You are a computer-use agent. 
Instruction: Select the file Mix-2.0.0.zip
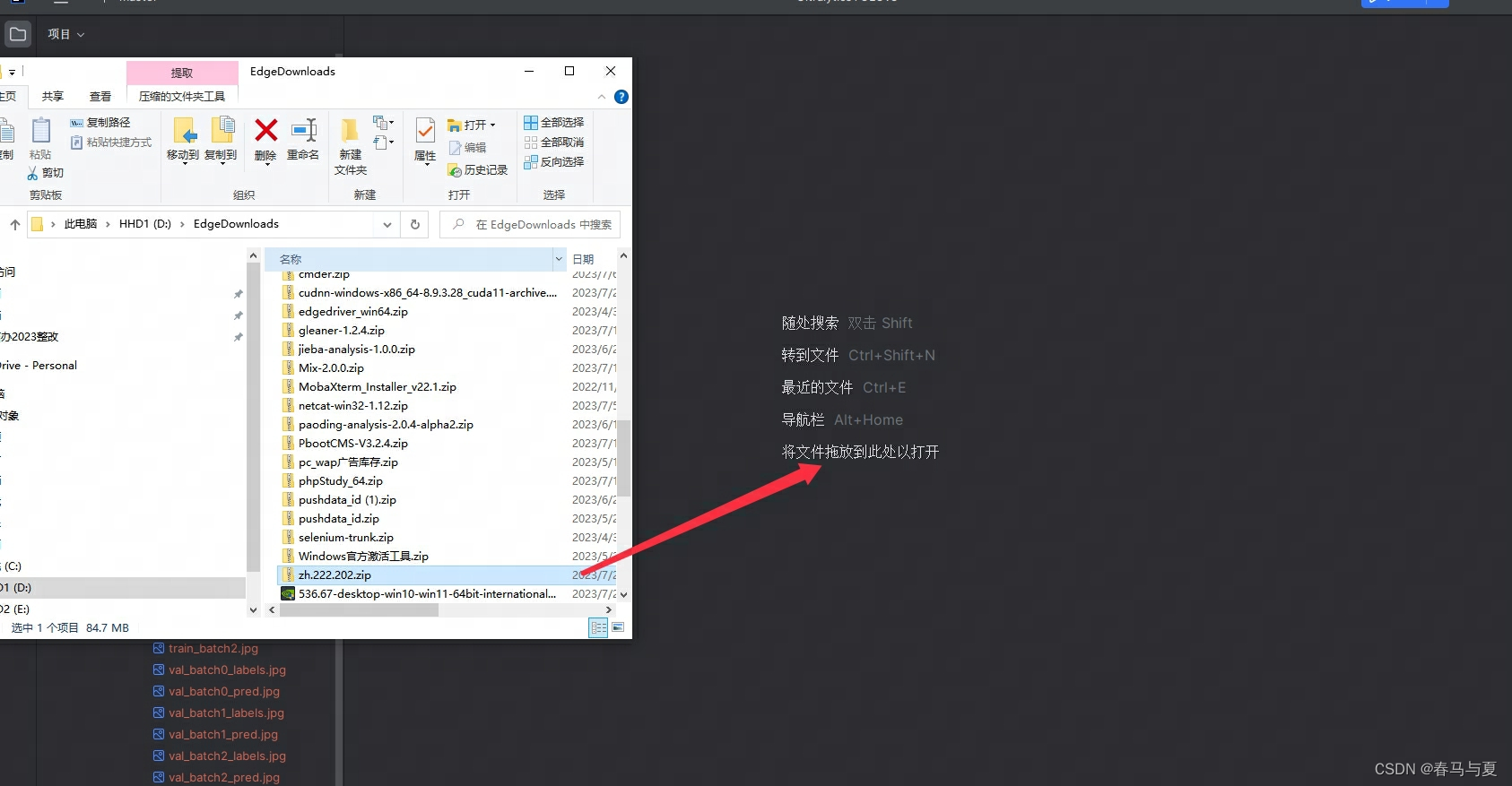click(x=332, y=368)
